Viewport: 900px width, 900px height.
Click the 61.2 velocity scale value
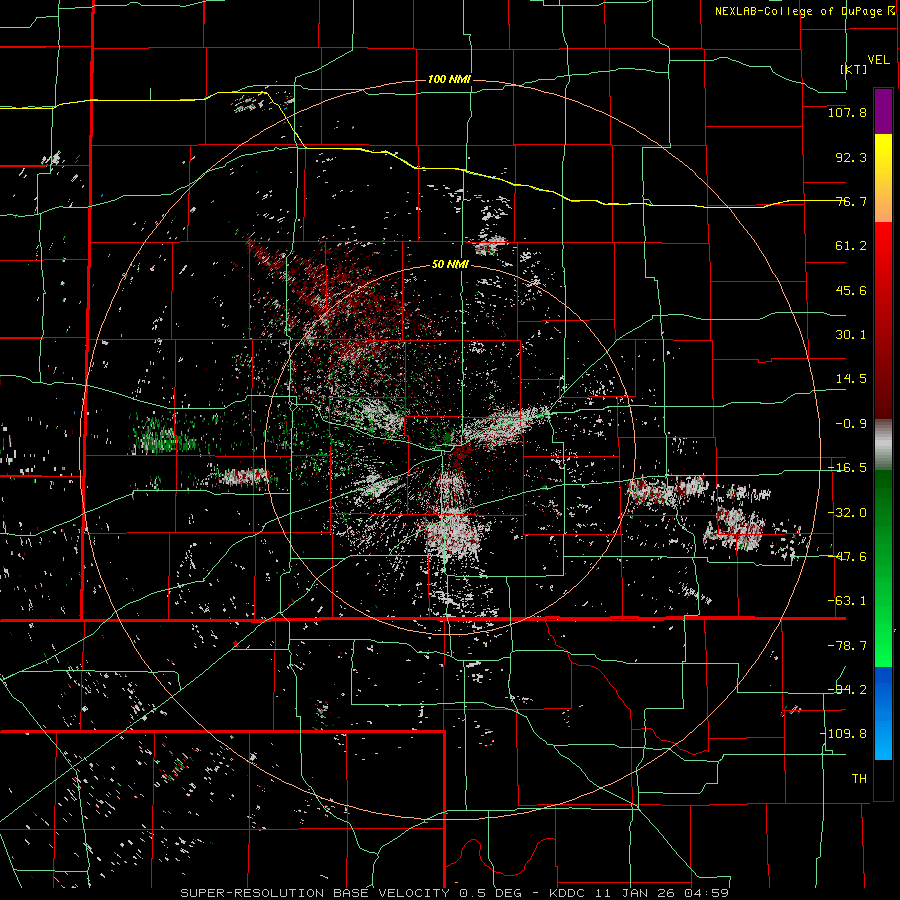[x=851, y=246]
